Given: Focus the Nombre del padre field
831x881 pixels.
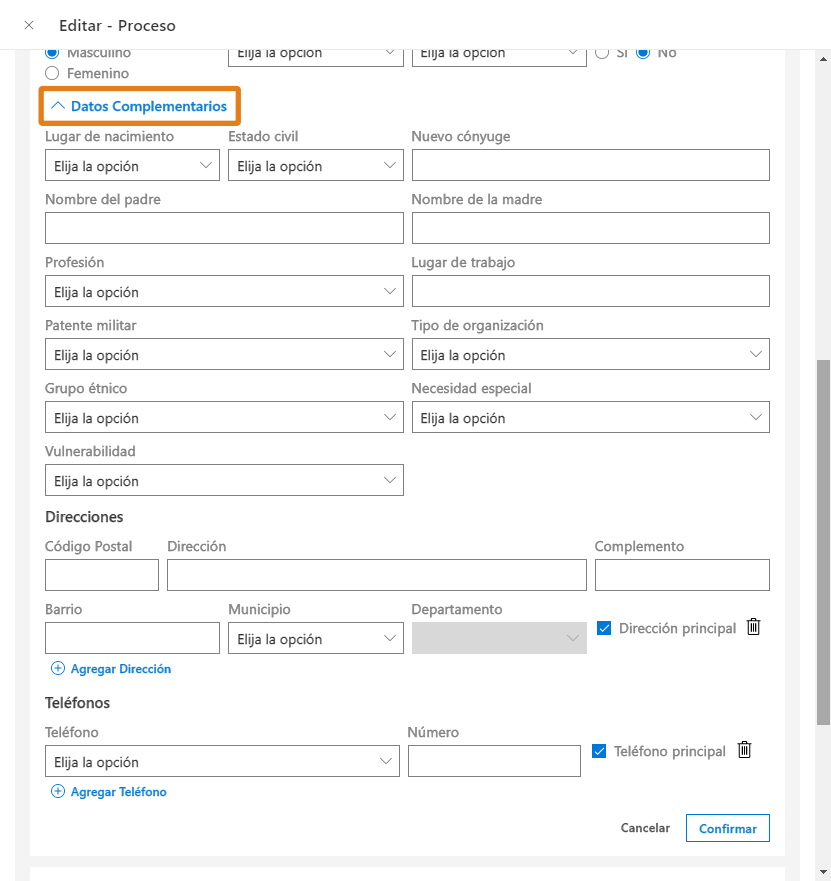Looking at the screenshot, I should [224, 228].
